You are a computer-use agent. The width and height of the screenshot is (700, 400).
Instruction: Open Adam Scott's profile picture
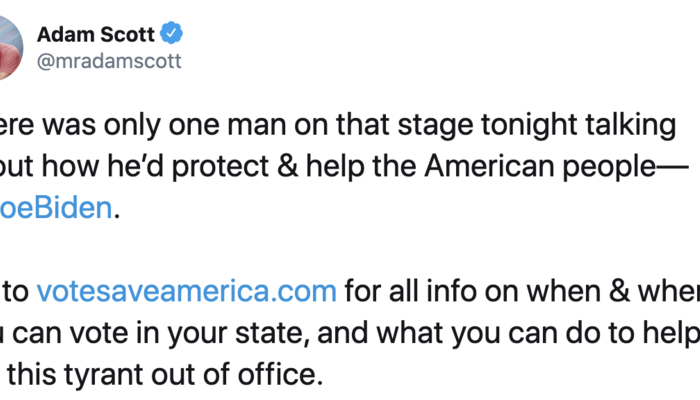[7, 45]
